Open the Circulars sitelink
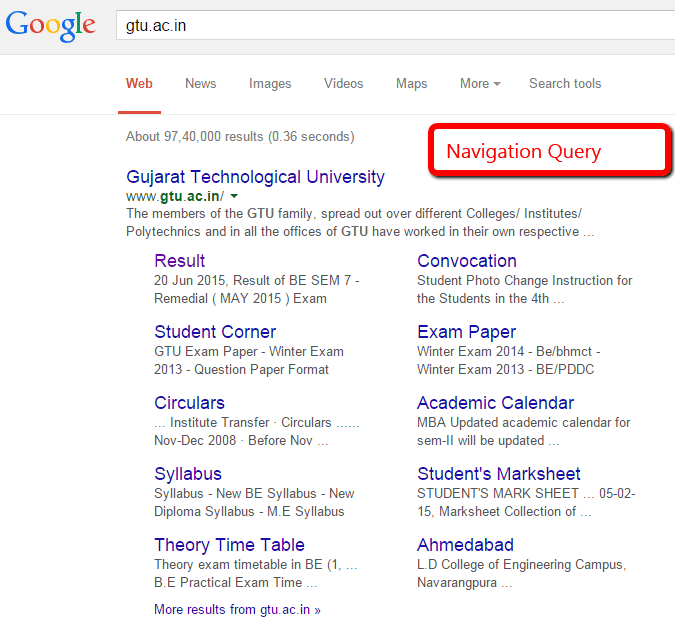This screenshot has height=619, width=675. click(189, 403)
